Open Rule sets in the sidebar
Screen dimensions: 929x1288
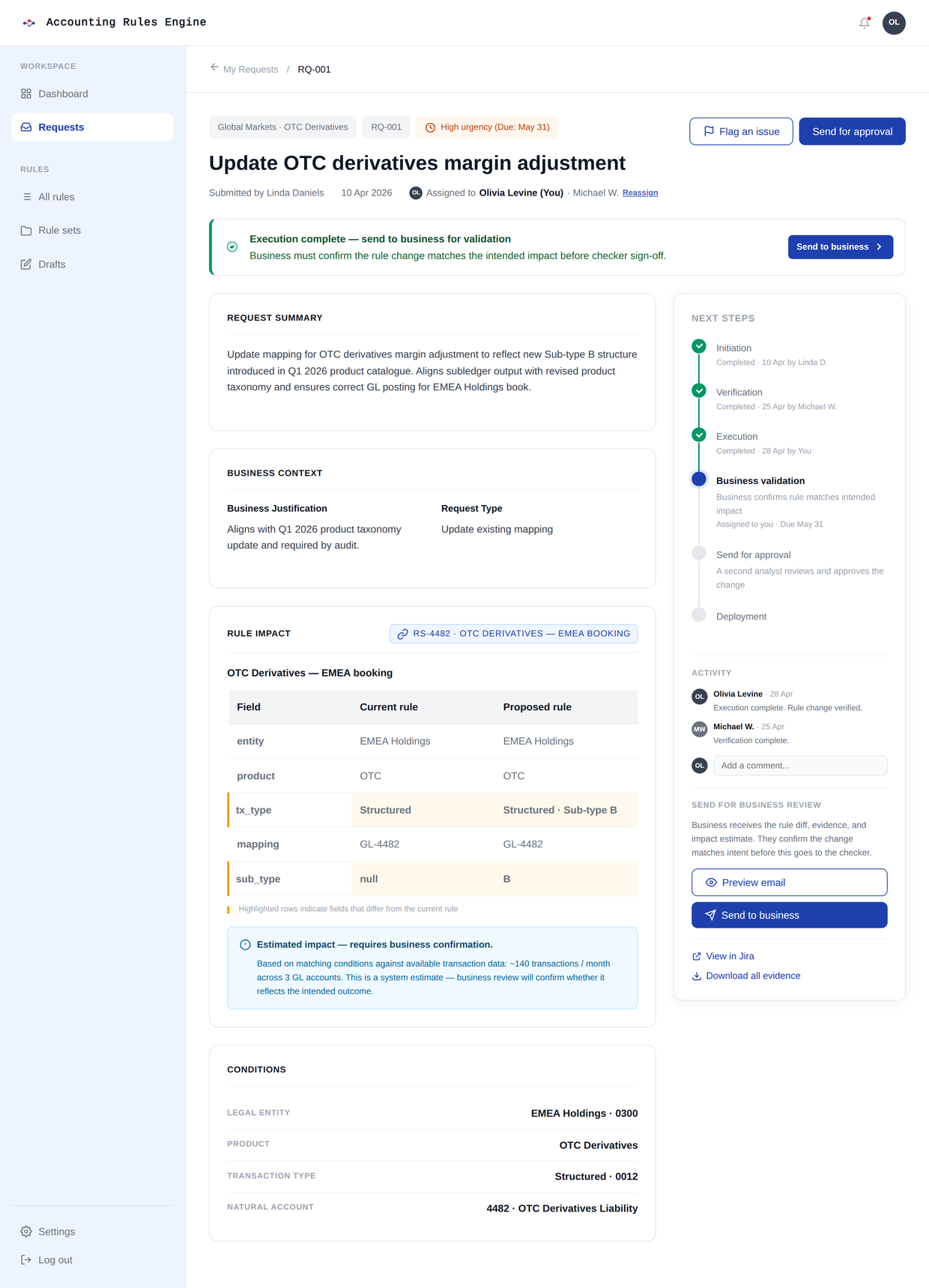click(x=92, y=231)
